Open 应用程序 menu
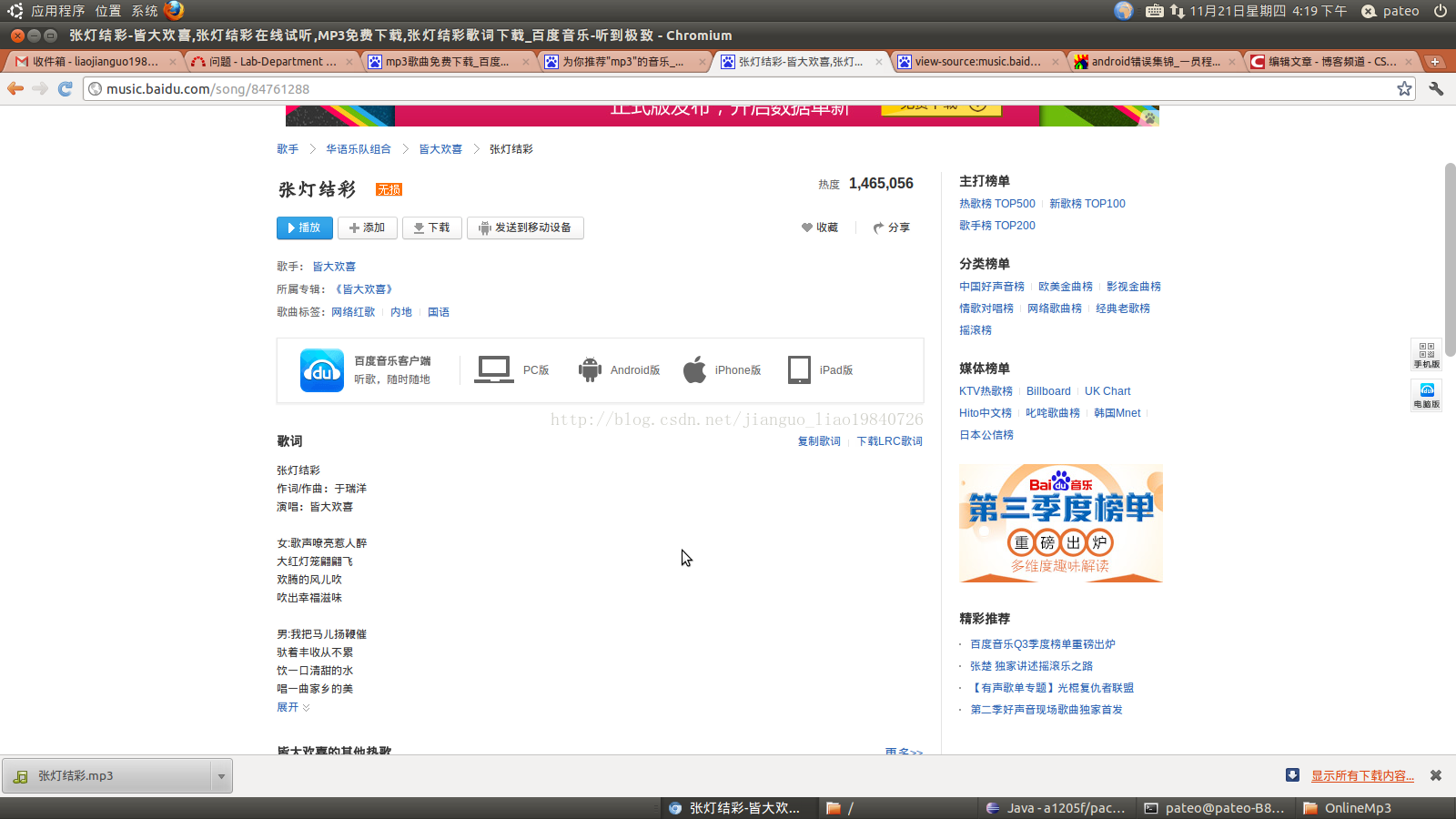The image size is (1456, 819). click(x=57, y=11)
